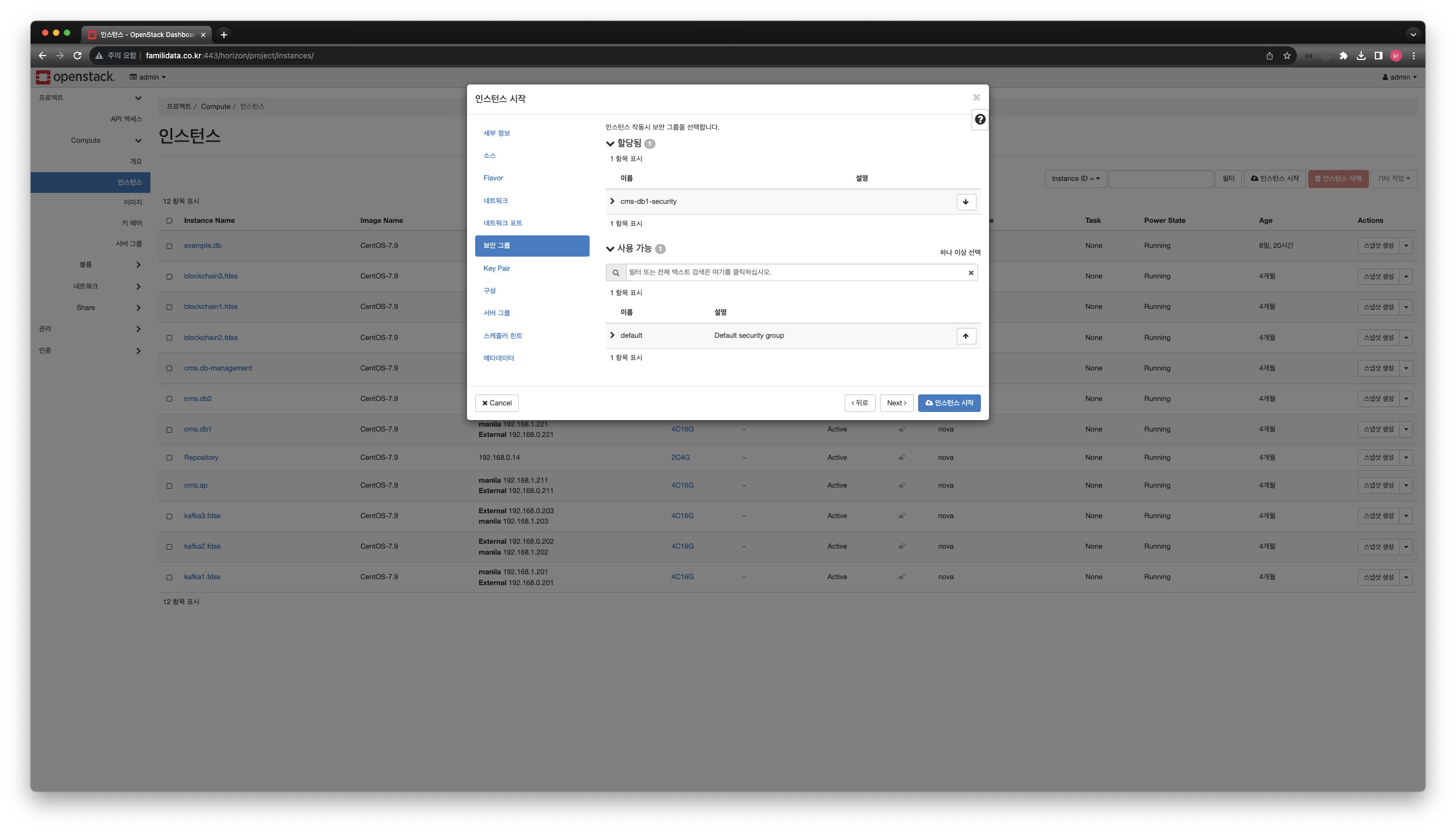Reload the browser page
Screen dimensions: 1456x832
[77, 56]
